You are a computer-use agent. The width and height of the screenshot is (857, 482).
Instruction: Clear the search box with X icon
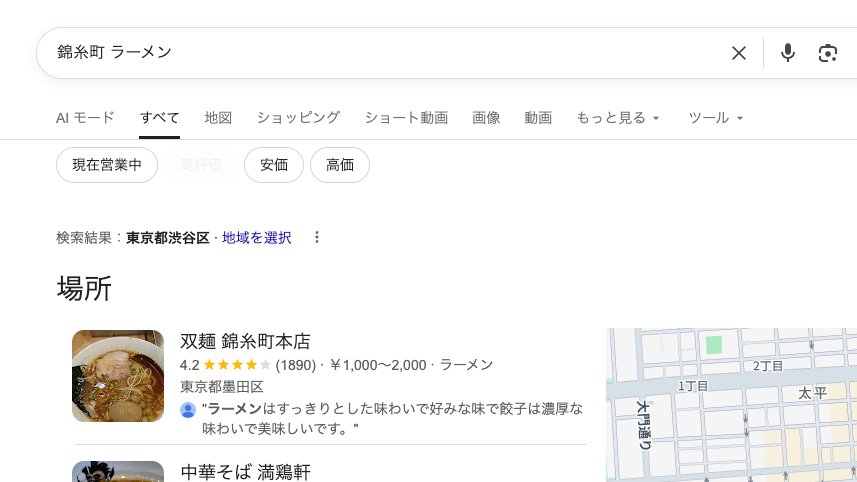(739, 53)
